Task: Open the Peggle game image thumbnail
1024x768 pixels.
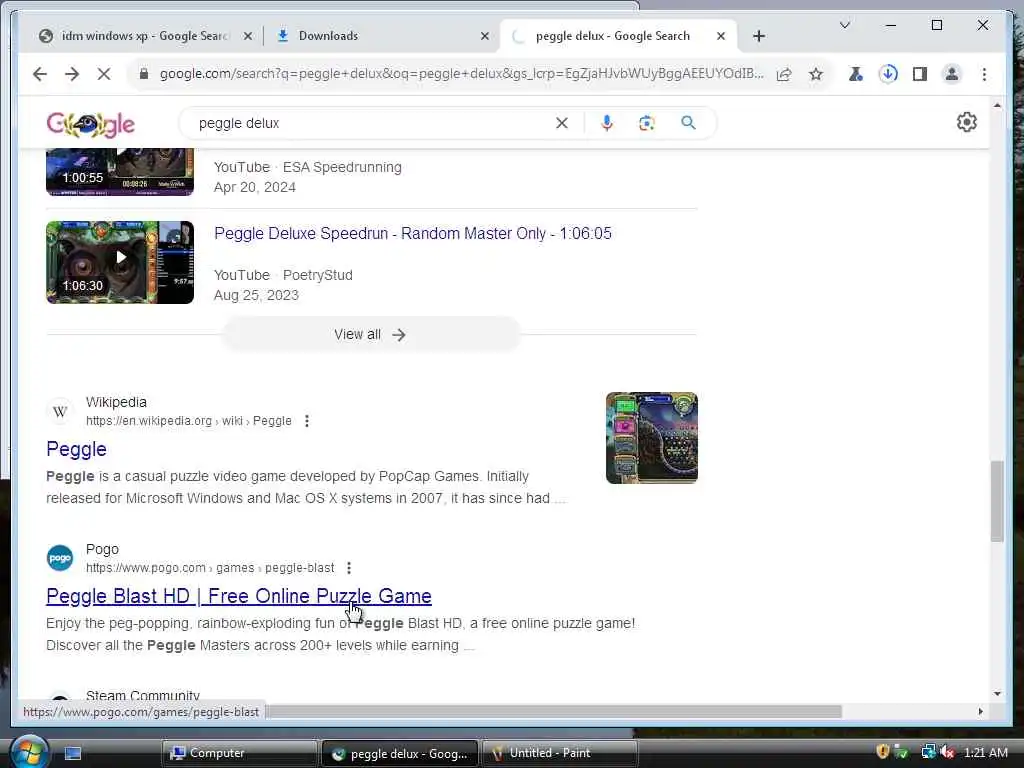Action: pyautogui.click(x=652, y=438)
